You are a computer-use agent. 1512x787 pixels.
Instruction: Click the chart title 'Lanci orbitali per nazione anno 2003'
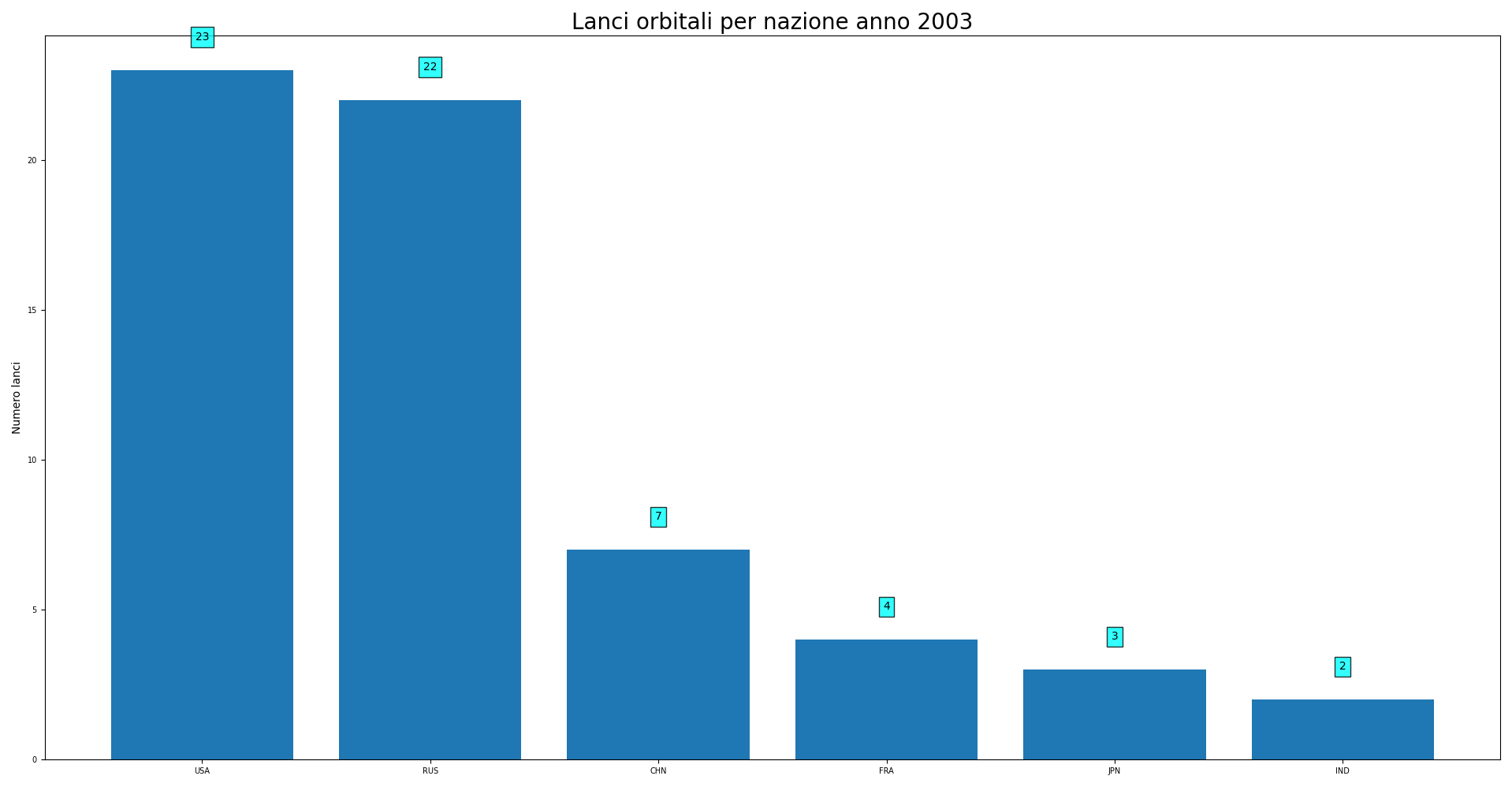(x=771, y=22)
